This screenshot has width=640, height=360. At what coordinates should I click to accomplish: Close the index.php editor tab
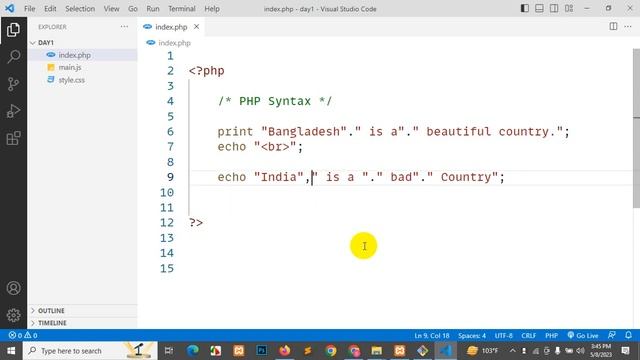[x=196, y=27]
